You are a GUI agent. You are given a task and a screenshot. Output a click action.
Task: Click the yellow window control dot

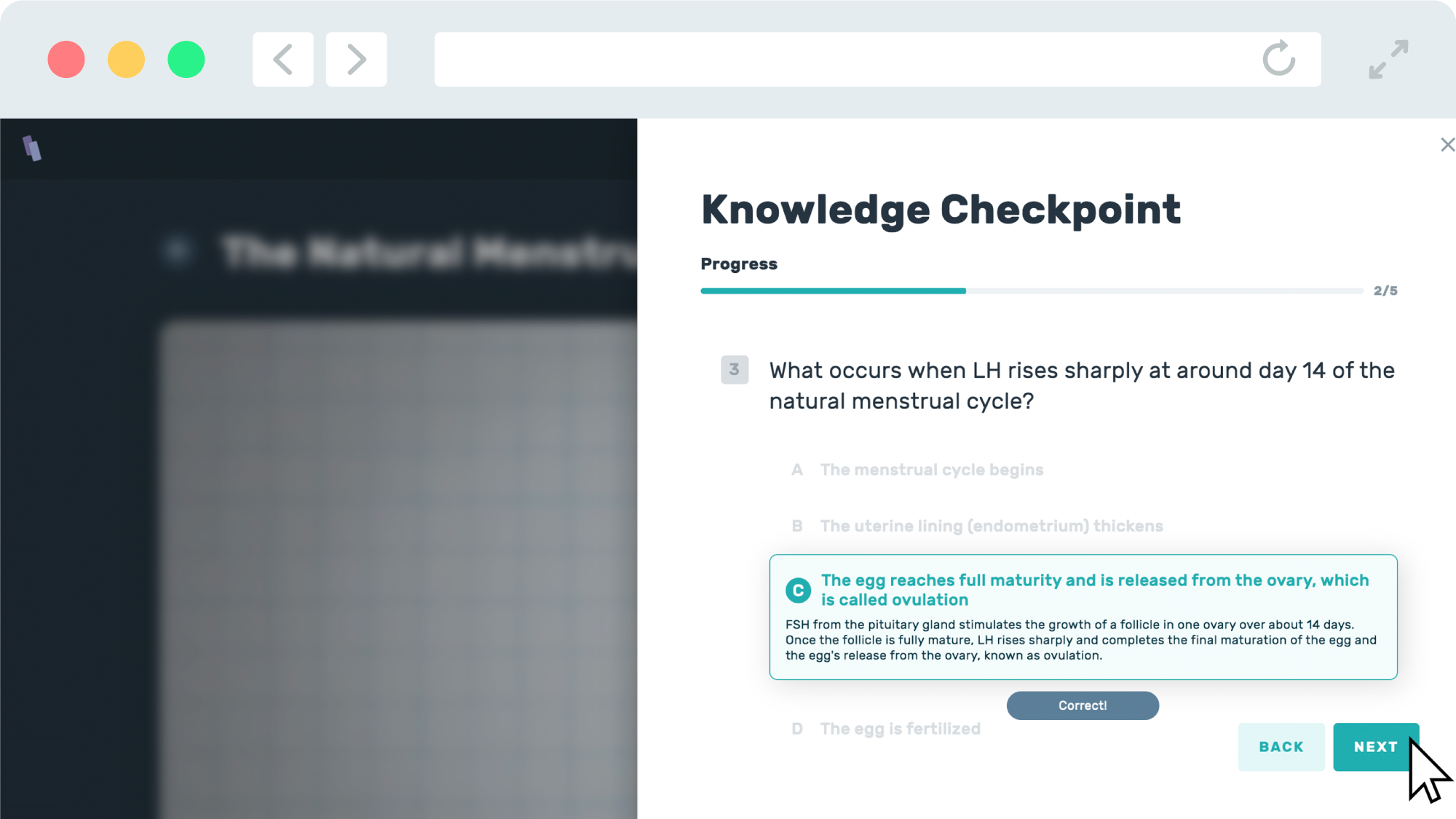click(126, 59)
